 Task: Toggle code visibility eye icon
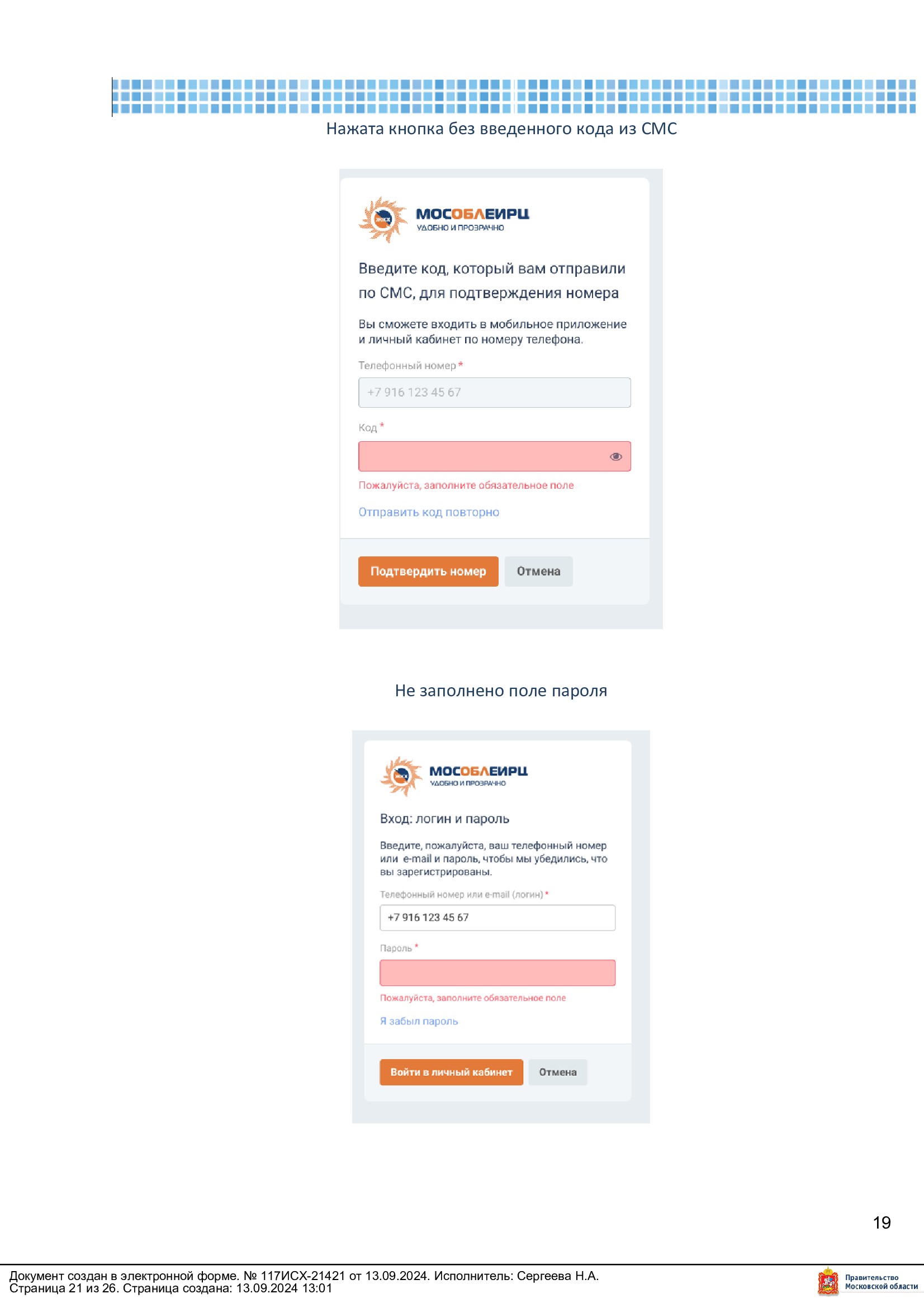(615, 456)
